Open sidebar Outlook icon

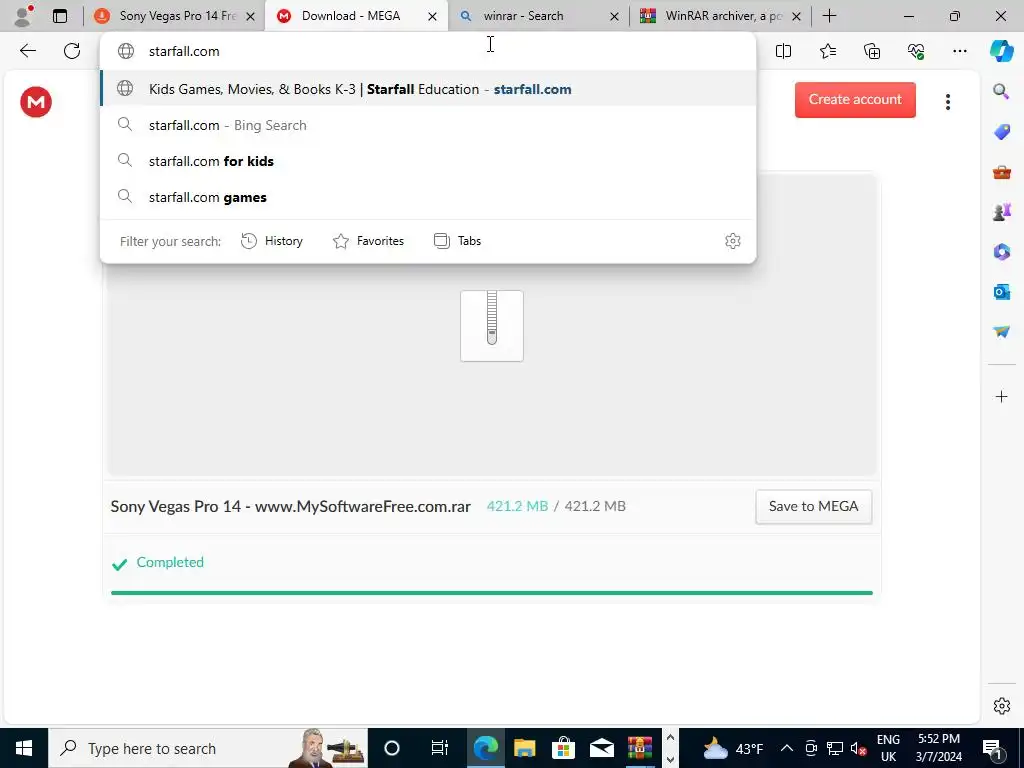coord(1002,291)
